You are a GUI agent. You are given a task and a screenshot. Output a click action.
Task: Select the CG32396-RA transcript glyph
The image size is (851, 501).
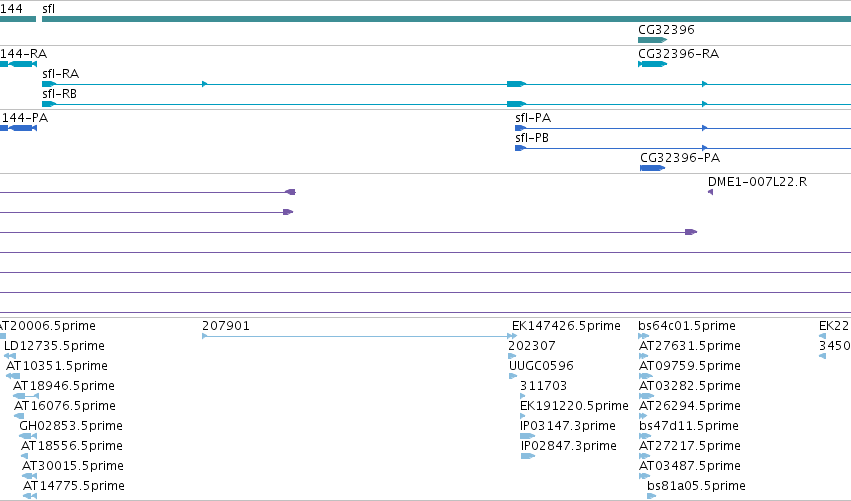[x=652, y=64]
